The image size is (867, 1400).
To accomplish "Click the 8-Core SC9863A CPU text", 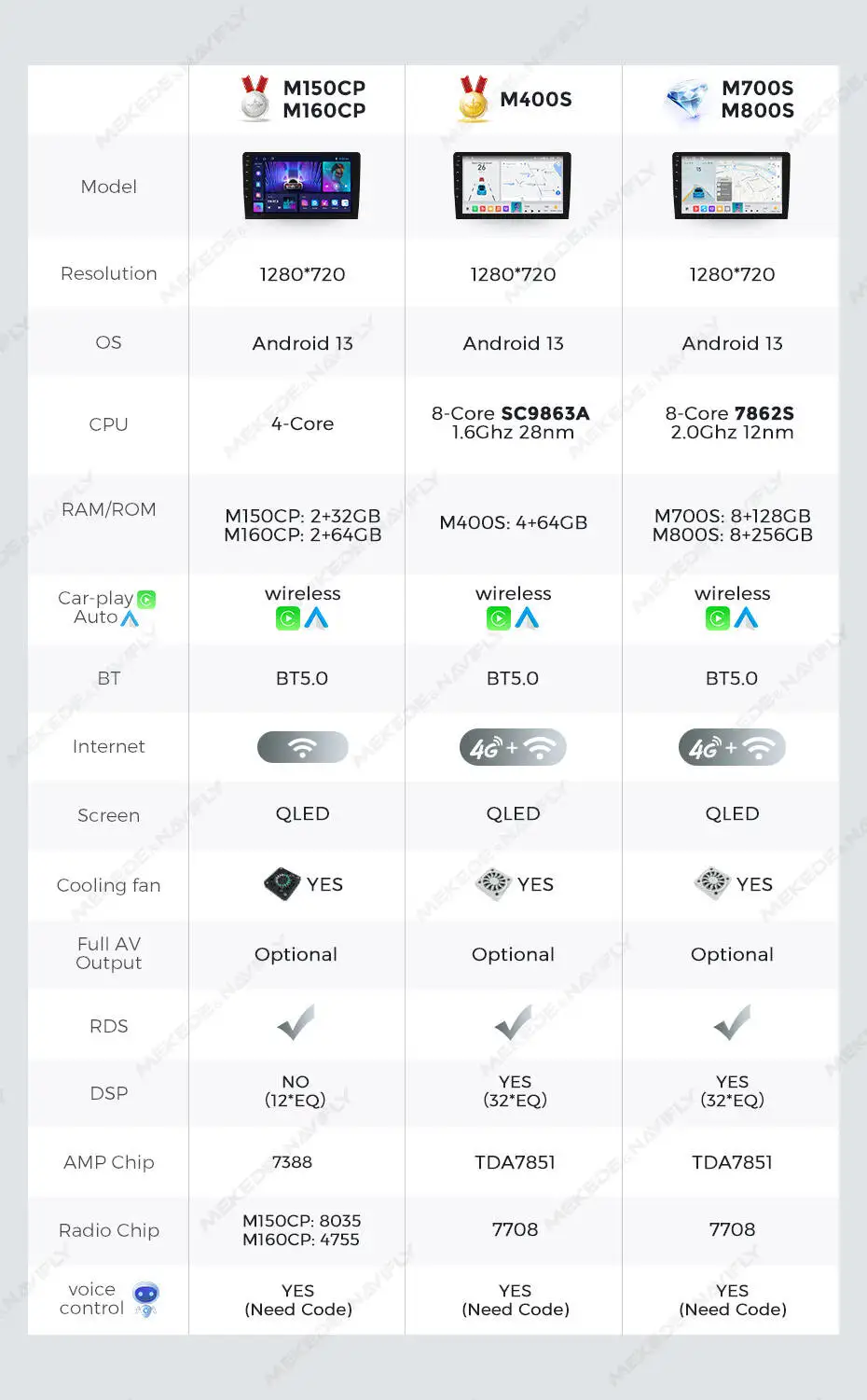I will (511, 413).
